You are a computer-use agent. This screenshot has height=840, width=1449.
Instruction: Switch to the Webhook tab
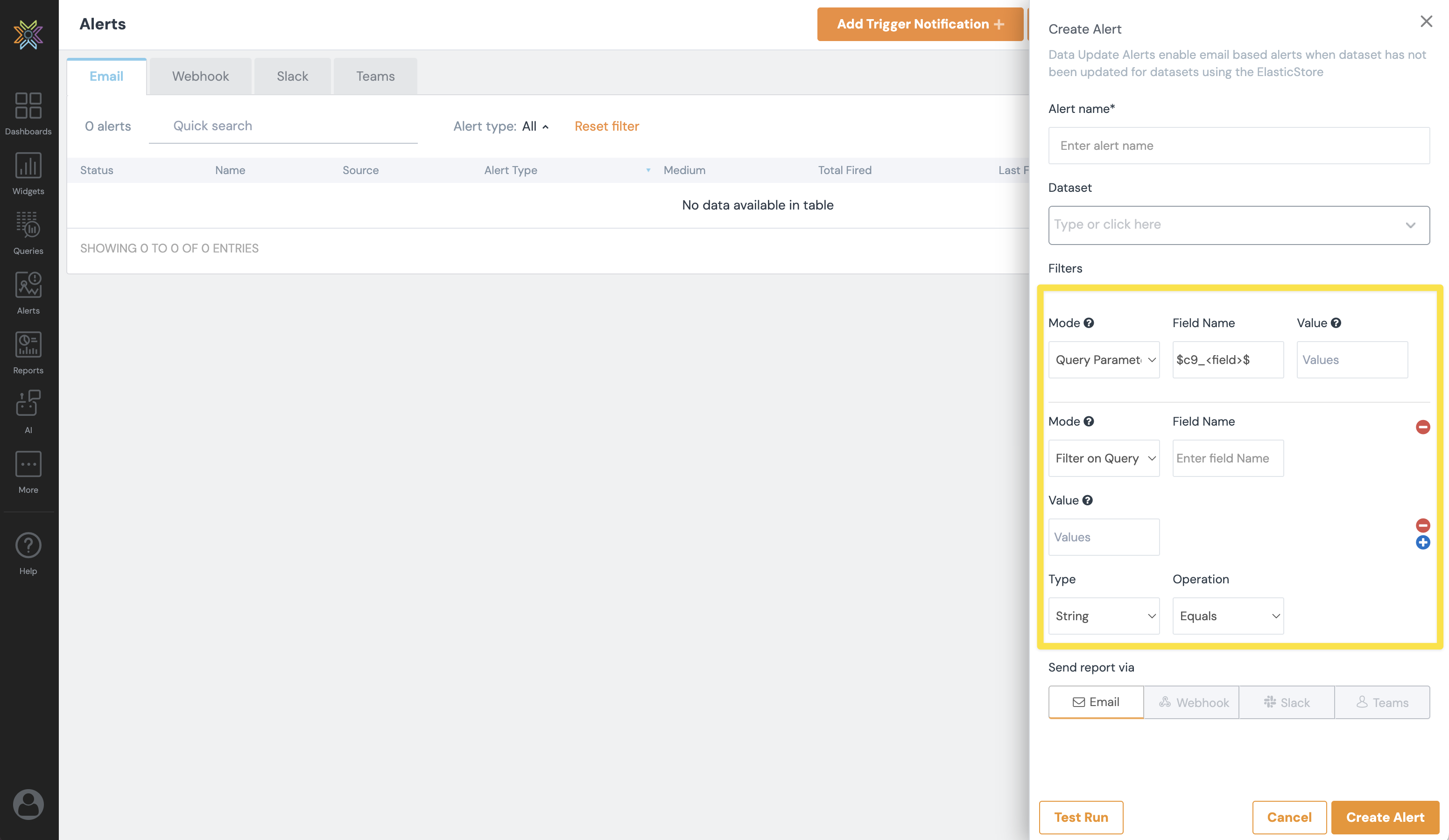click(x=200, y=76)
